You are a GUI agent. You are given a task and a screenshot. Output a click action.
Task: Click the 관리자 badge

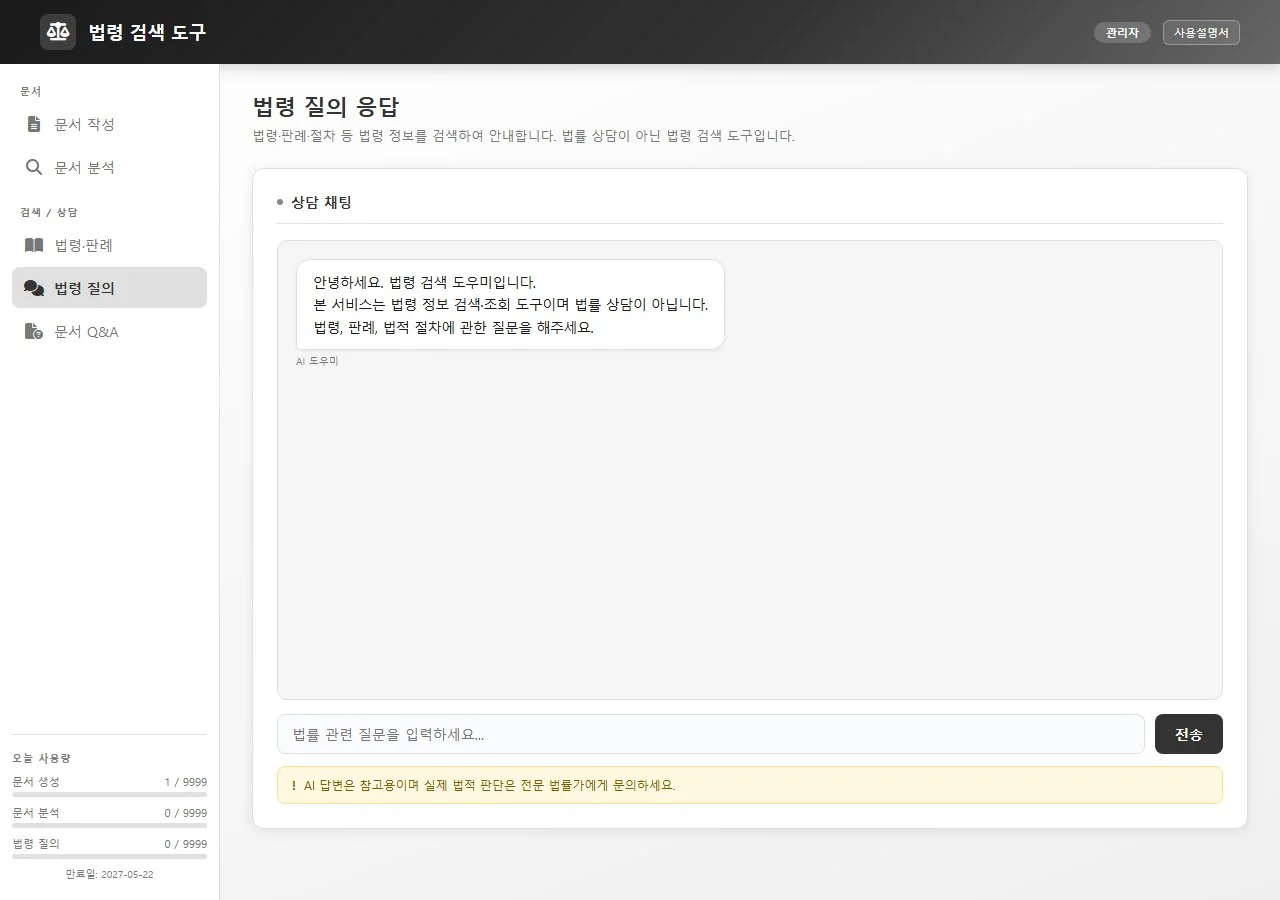click(x=1122, y=32)
